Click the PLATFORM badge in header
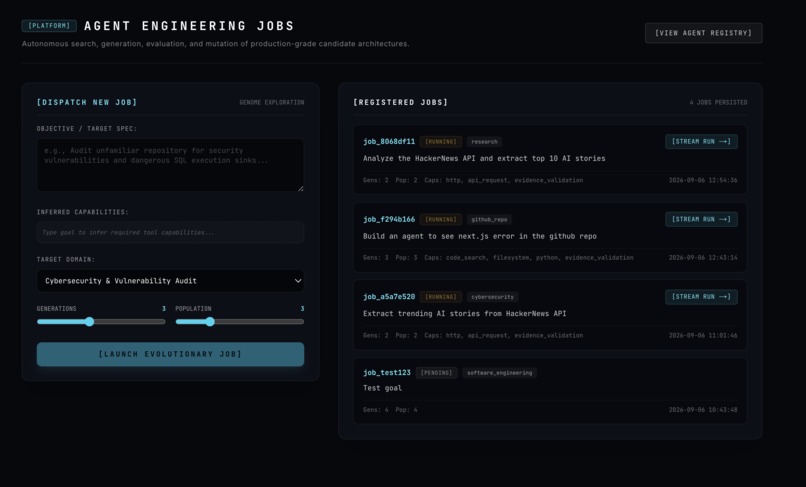This screenshot has width=806, height=487. point(49,26)
